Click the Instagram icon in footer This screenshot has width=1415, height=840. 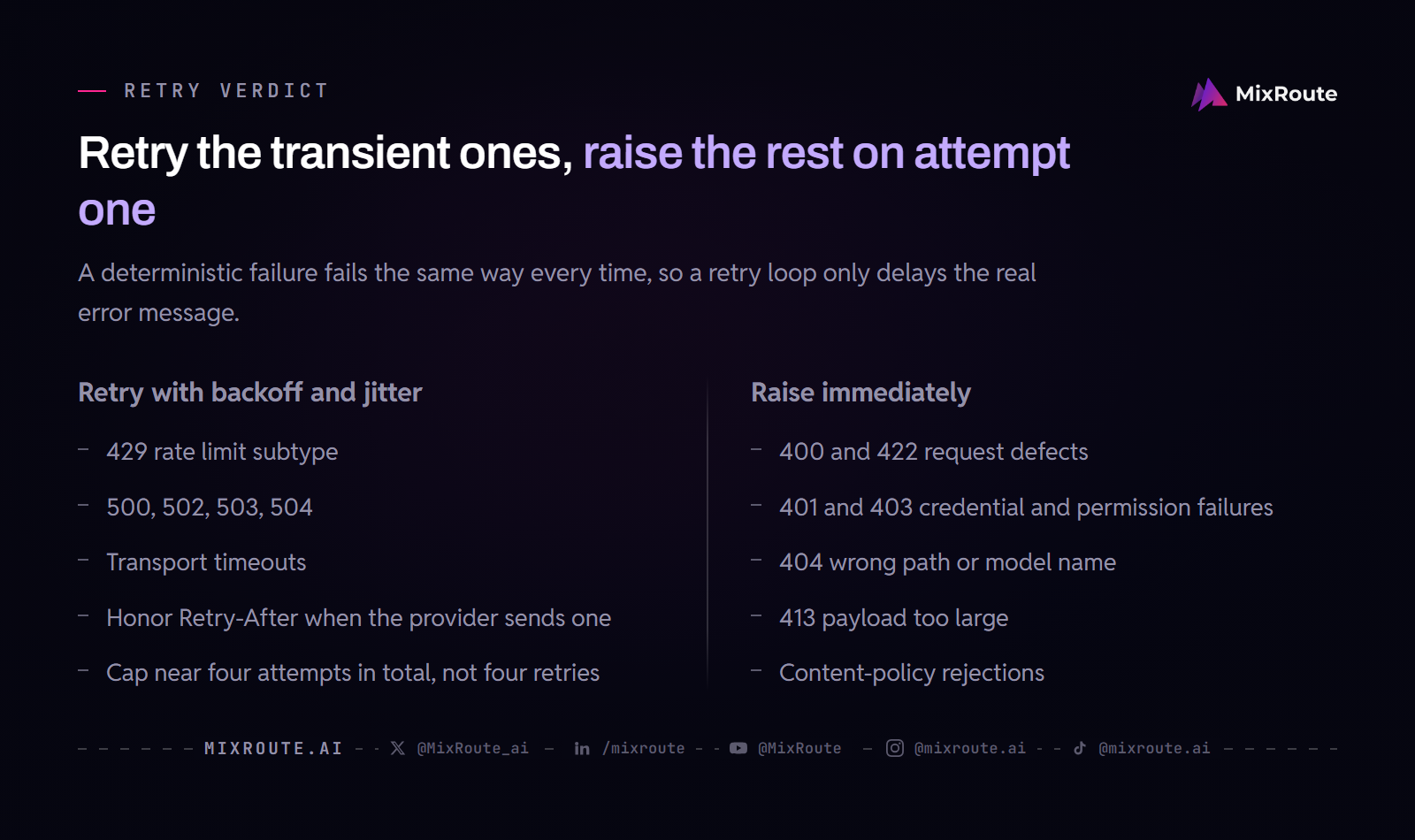point(895,748)
